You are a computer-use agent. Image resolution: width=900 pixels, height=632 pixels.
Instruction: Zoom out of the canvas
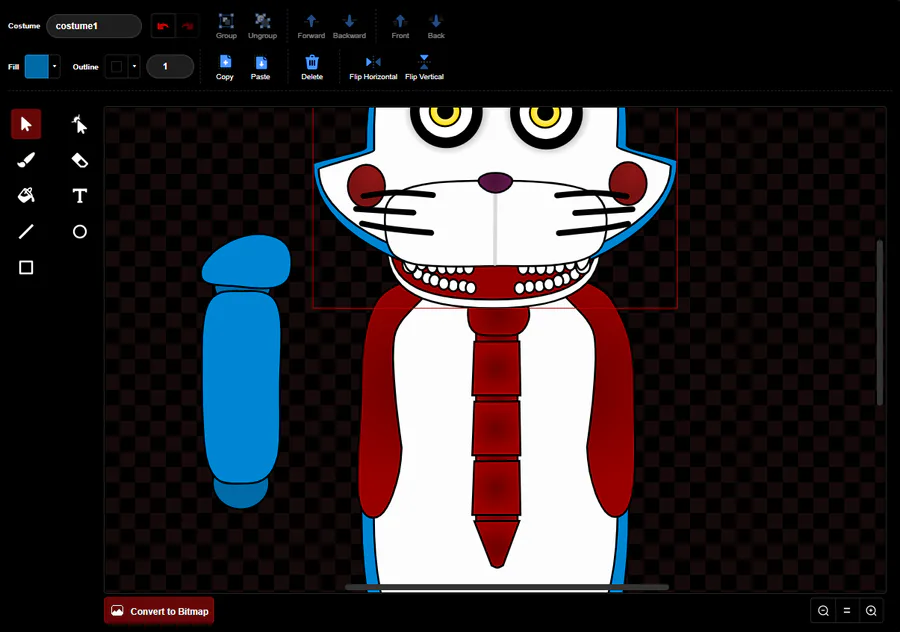(823, 611)
